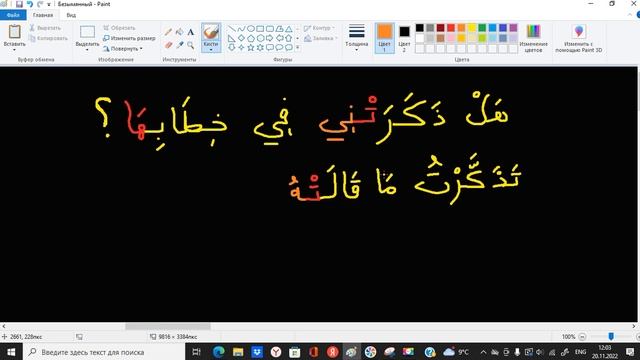Open Customize Quick Access Toolbar arrow
Viewport: 640px width, 360px height.
coord(49,4)
